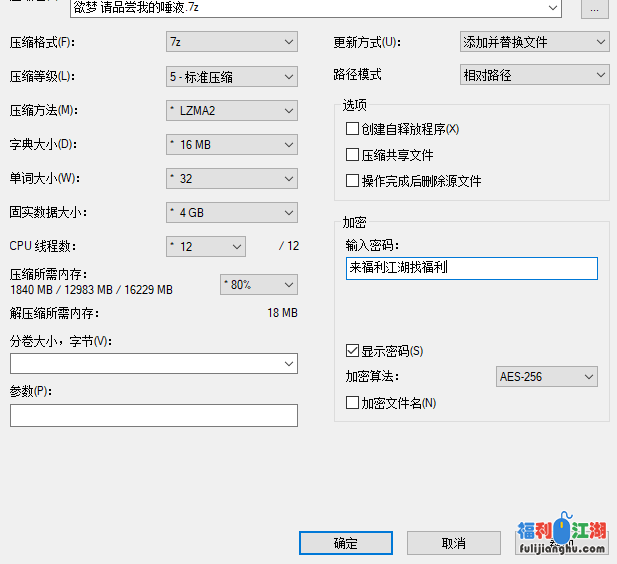Open the 压缩格式 dropdown showing 7z

click(231, 42)
